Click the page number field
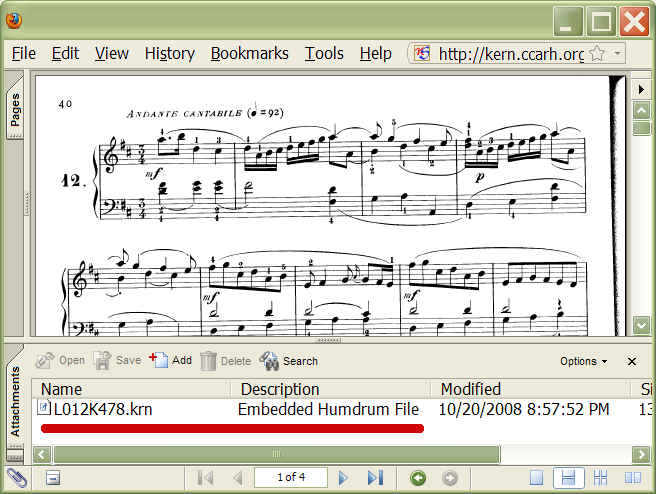Viewport: 656px width, 494px height. [x=291, y=478]
